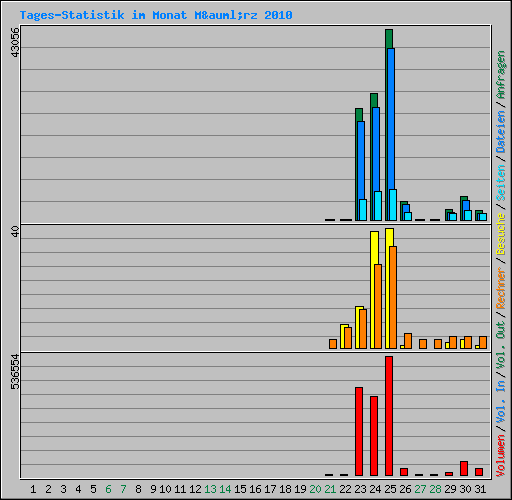Click the x-axis day label 22
Screen dimensions: 512x500
(345, 489)
